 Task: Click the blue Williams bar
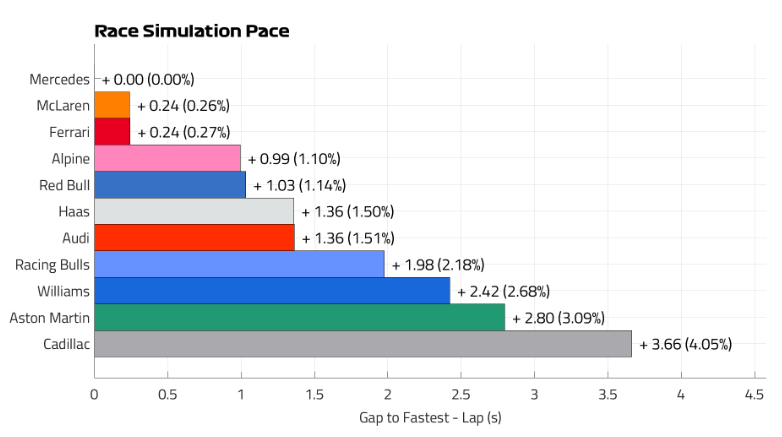(272, 291)
